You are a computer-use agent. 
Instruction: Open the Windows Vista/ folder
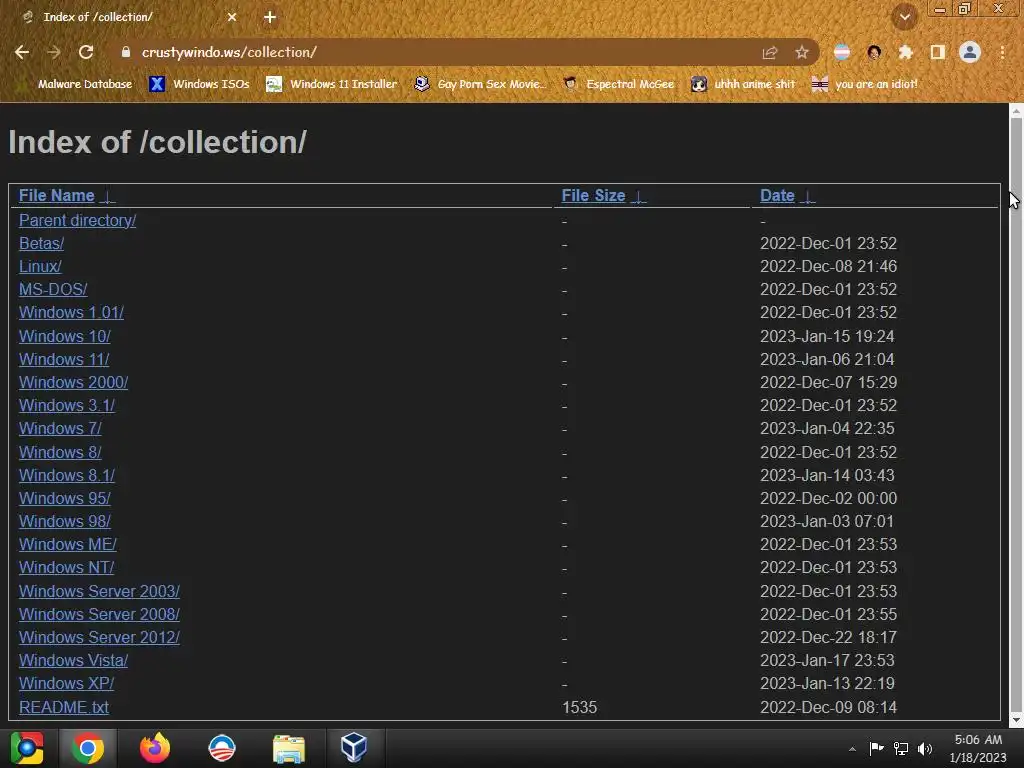(x=73, y=660)
